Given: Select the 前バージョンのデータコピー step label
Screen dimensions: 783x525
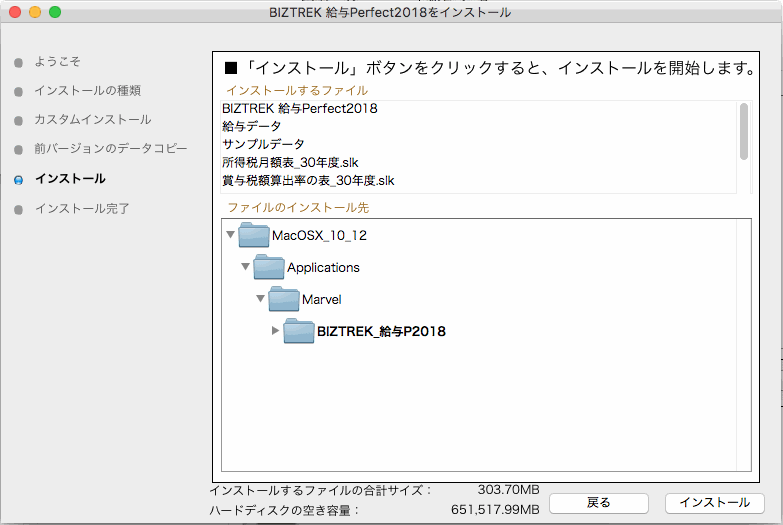Looking at the screenshot, I should pos(110,149).
